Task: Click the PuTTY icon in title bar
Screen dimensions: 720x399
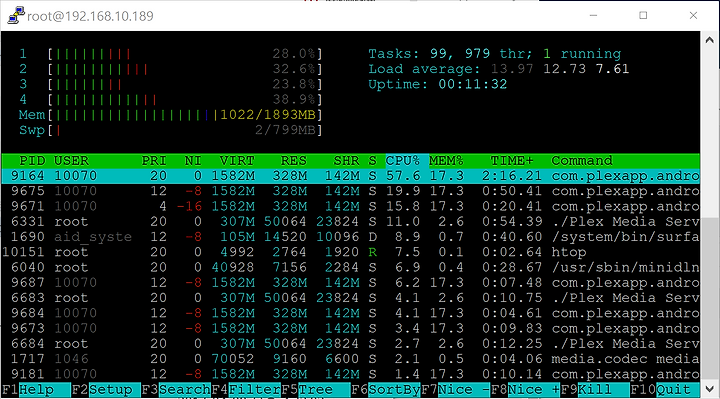Action: click(16, 15)
